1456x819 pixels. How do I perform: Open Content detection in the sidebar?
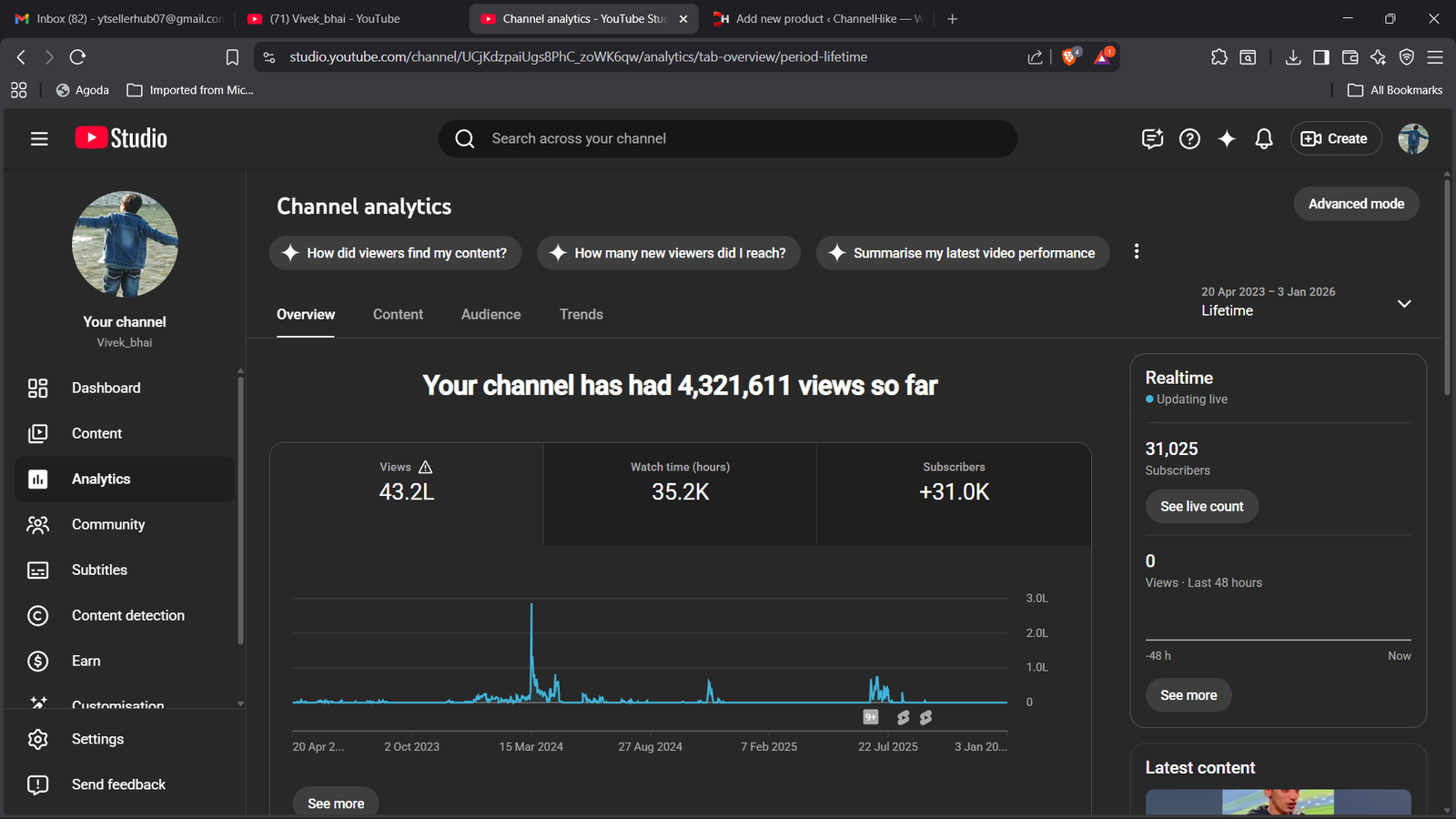[x=127, y=615]
